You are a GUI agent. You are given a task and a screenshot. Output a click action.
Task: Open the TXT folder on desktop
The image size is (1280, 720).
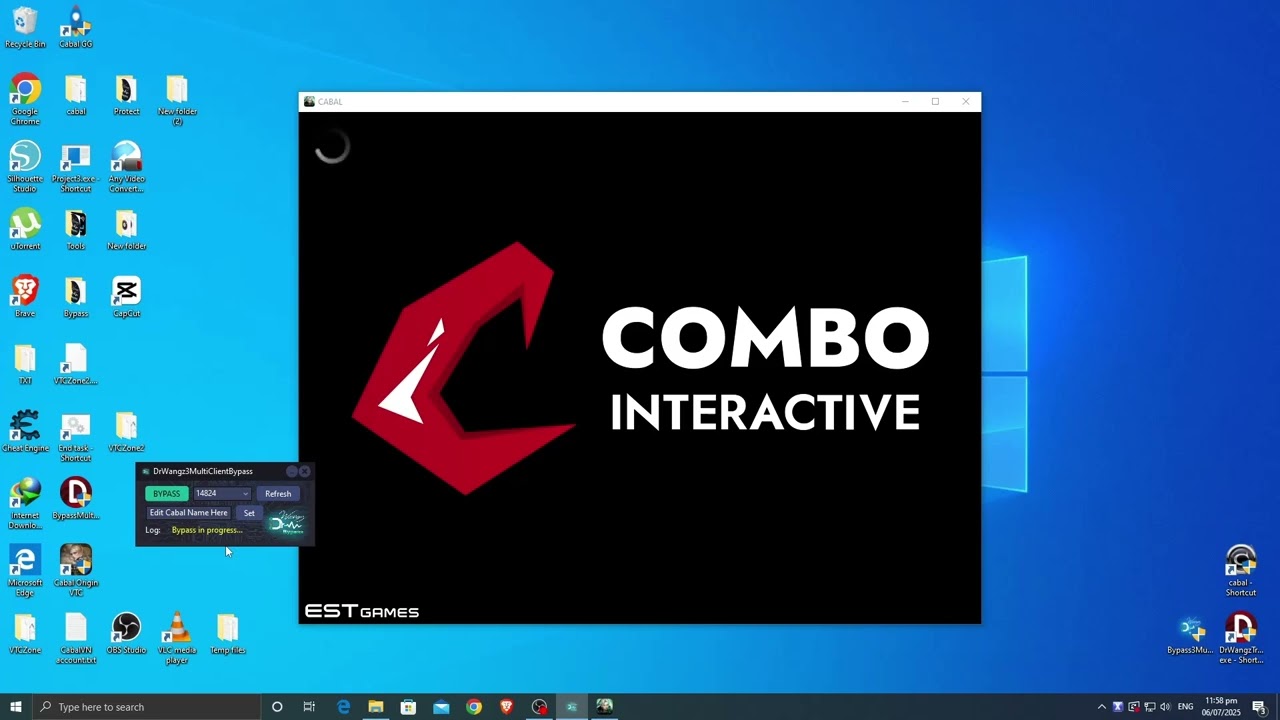coord(25,364)
